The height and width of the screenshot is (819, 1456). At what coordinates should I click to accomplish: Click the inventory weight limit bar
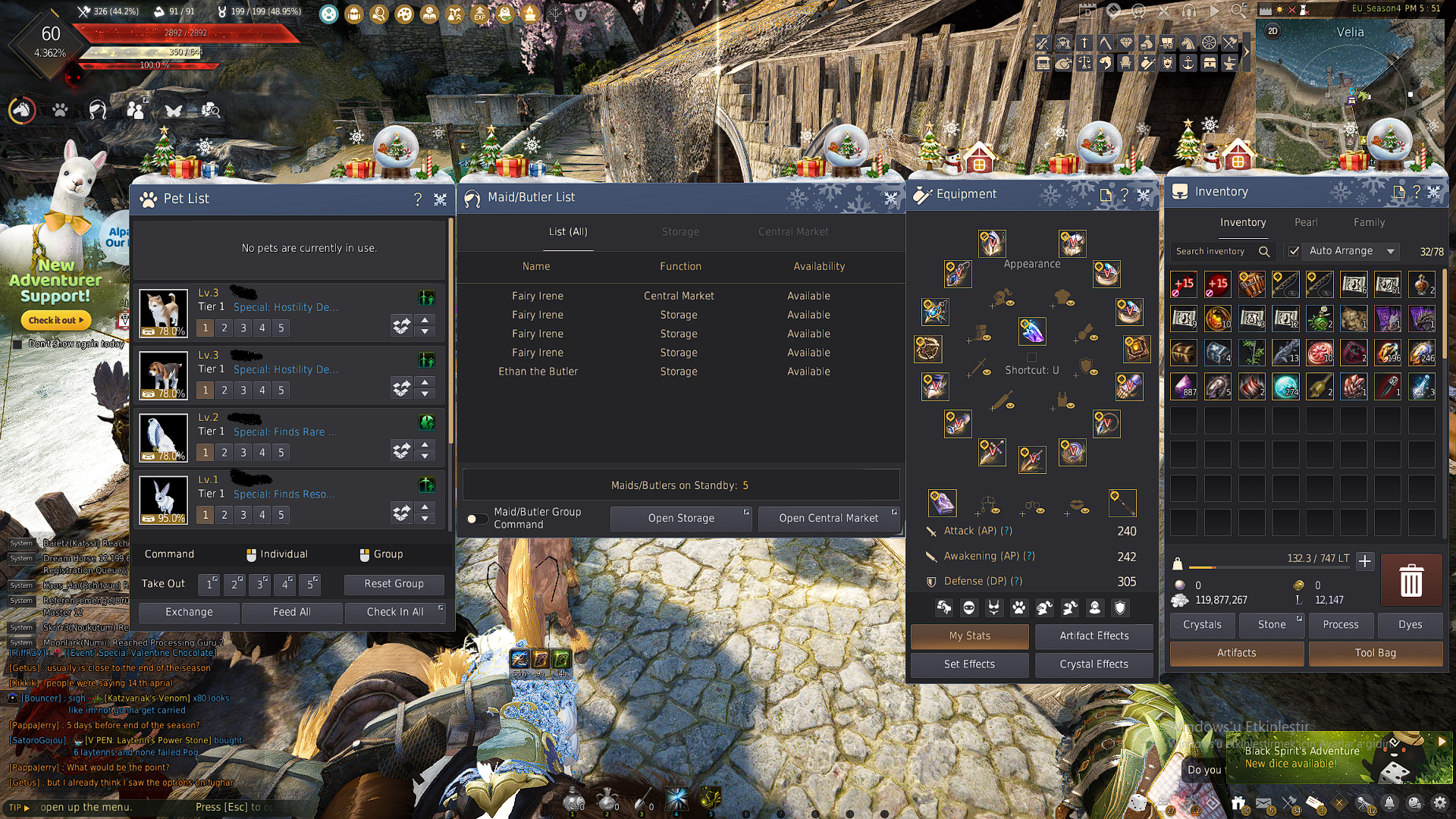pos(1268,567)
